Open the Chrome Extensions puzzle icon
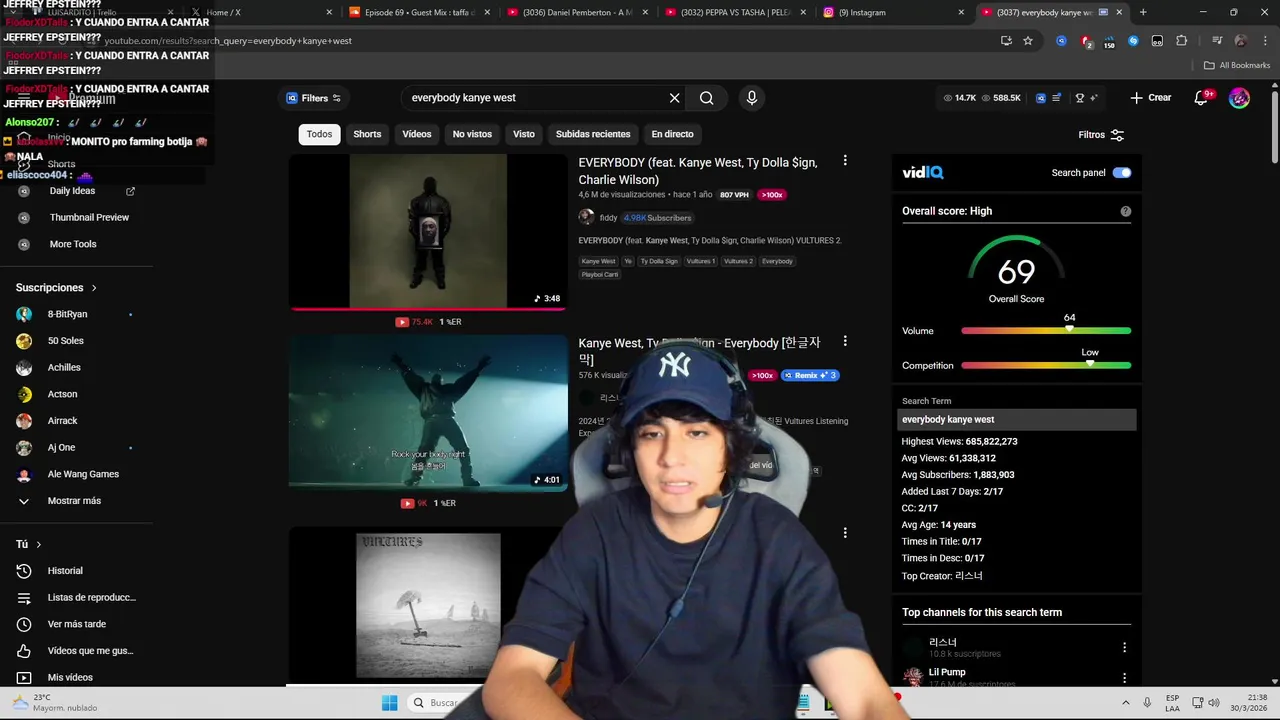Image resolution: width=1280 pixels, height=720 pixels. pyautogui.click(x=1181, y=41)
